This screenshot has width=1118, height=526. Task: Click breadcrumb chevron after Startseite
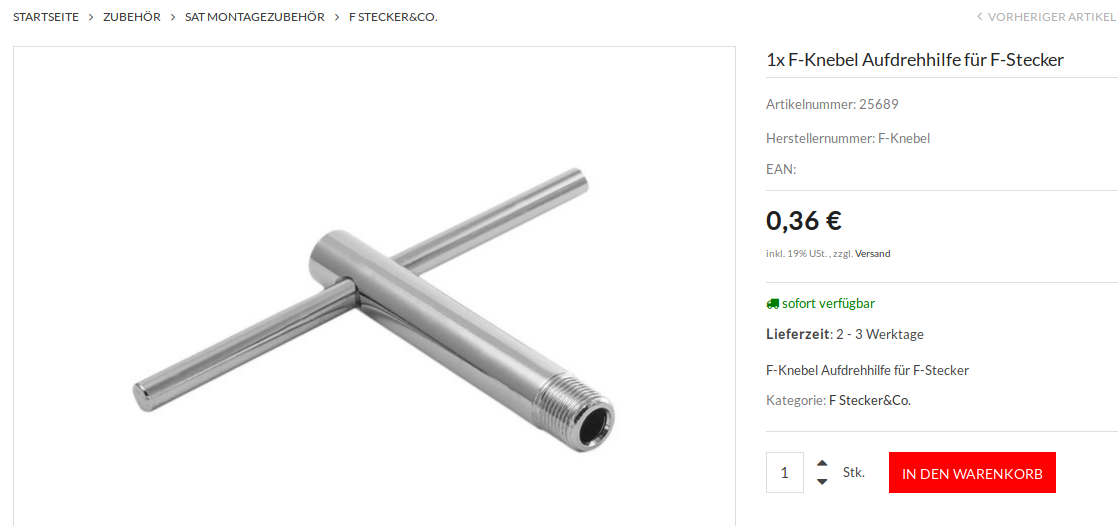91,16
